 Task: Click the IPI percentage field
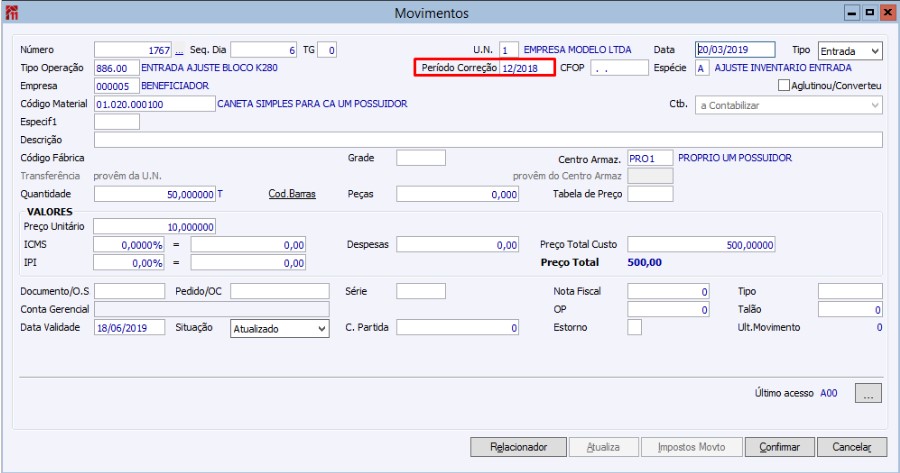[129, 262]
